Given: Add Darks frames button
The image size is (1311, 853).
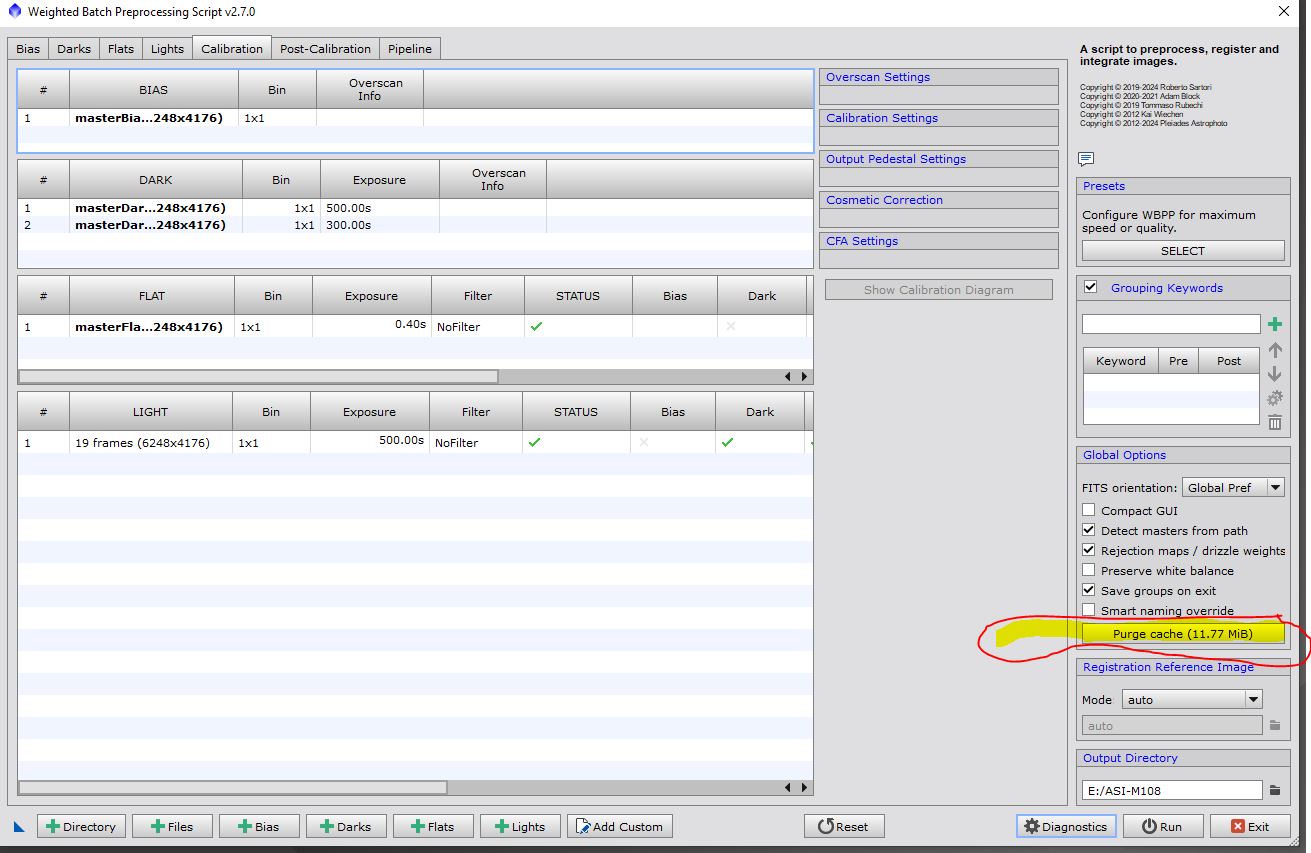Looking at the screenshot, I should pos(345,826).
